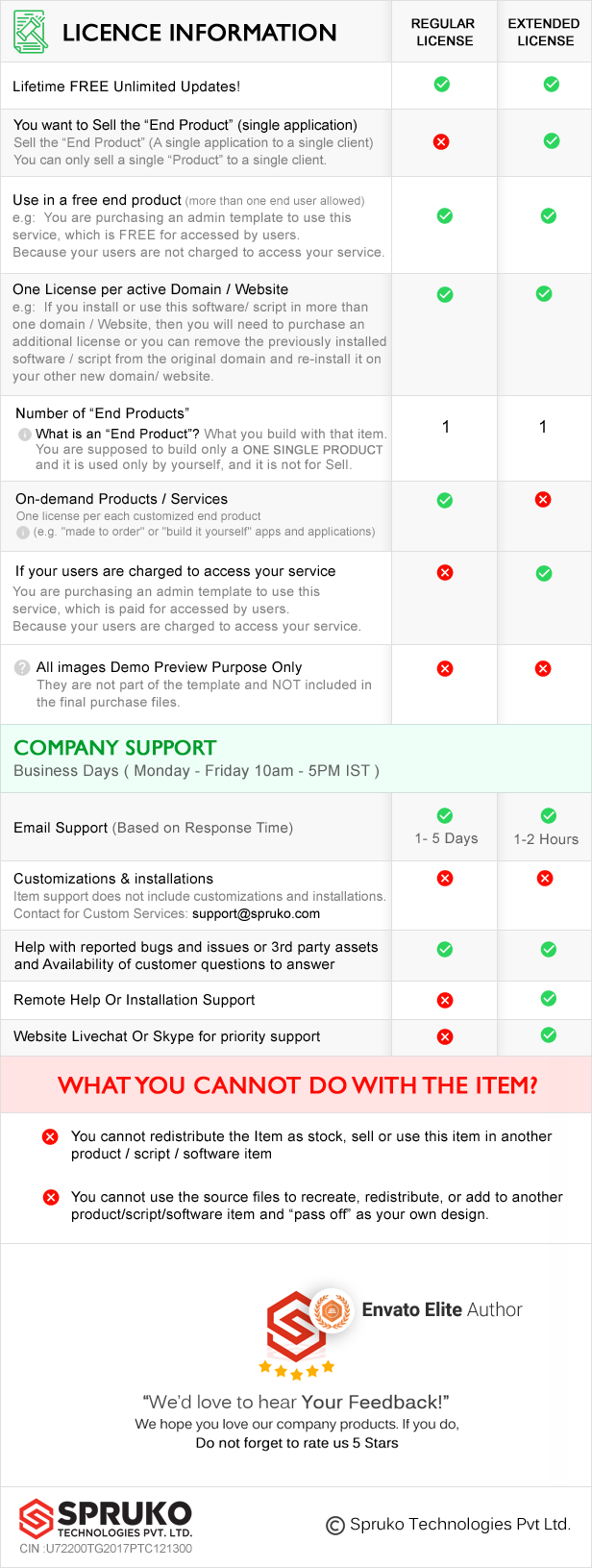
Task: Click the green check above '1-2 Hours'
Action: (x=549, y=816)
